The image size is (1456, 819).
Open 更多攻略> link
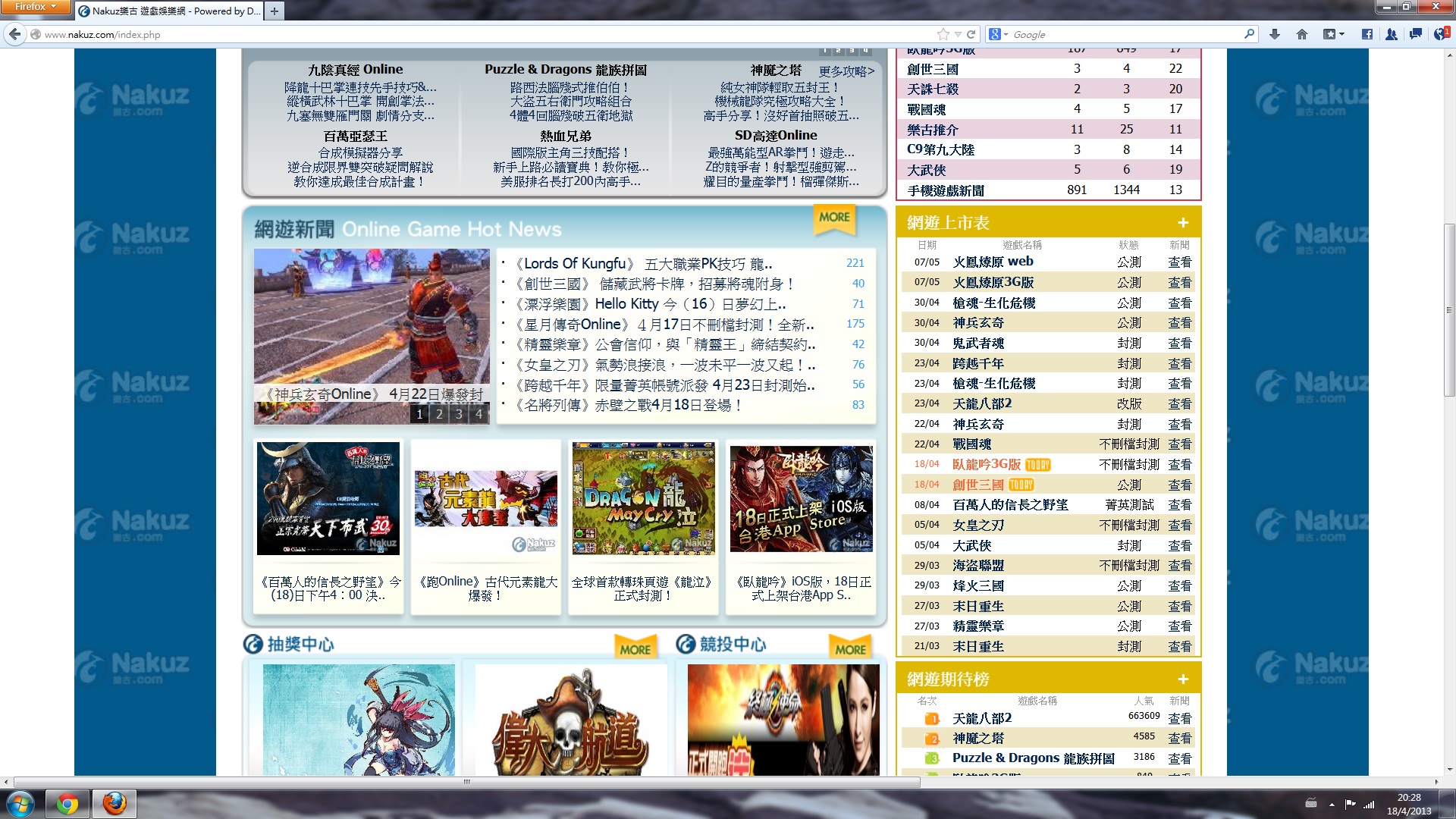846,71
